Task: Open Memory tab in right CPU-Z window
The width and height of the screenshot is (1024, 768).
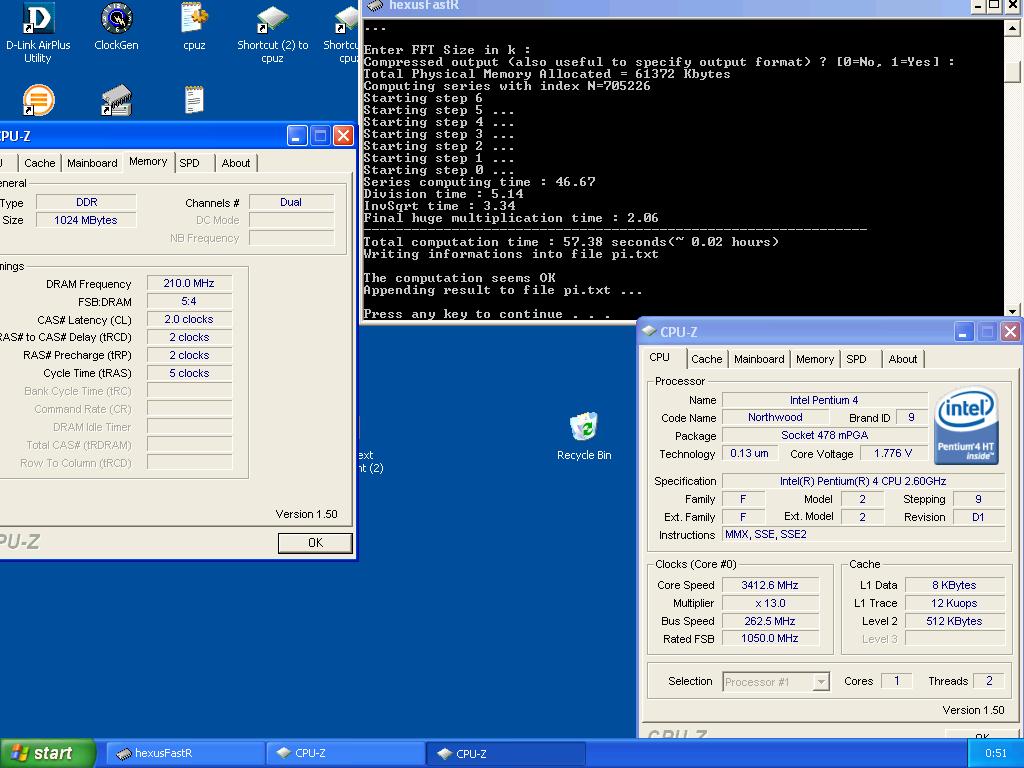Action: pos(814,359)
